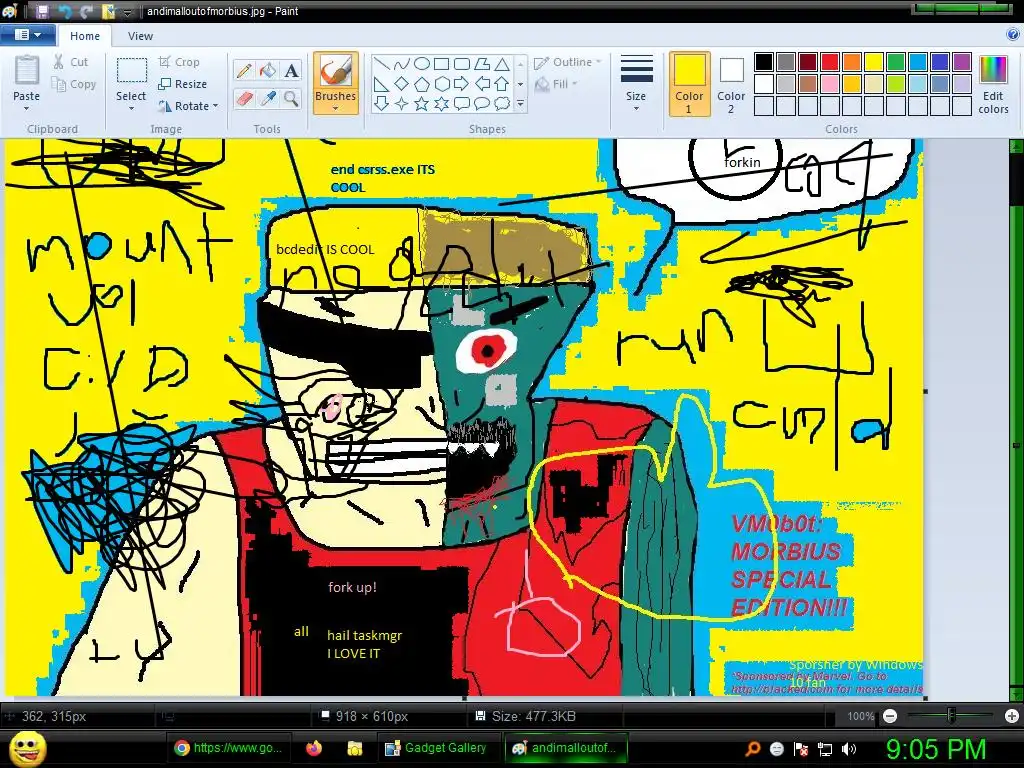Zoom out with the minus button
Image resolution: width=1024 pixels, height=768 pixels.
tap(889, 716)
